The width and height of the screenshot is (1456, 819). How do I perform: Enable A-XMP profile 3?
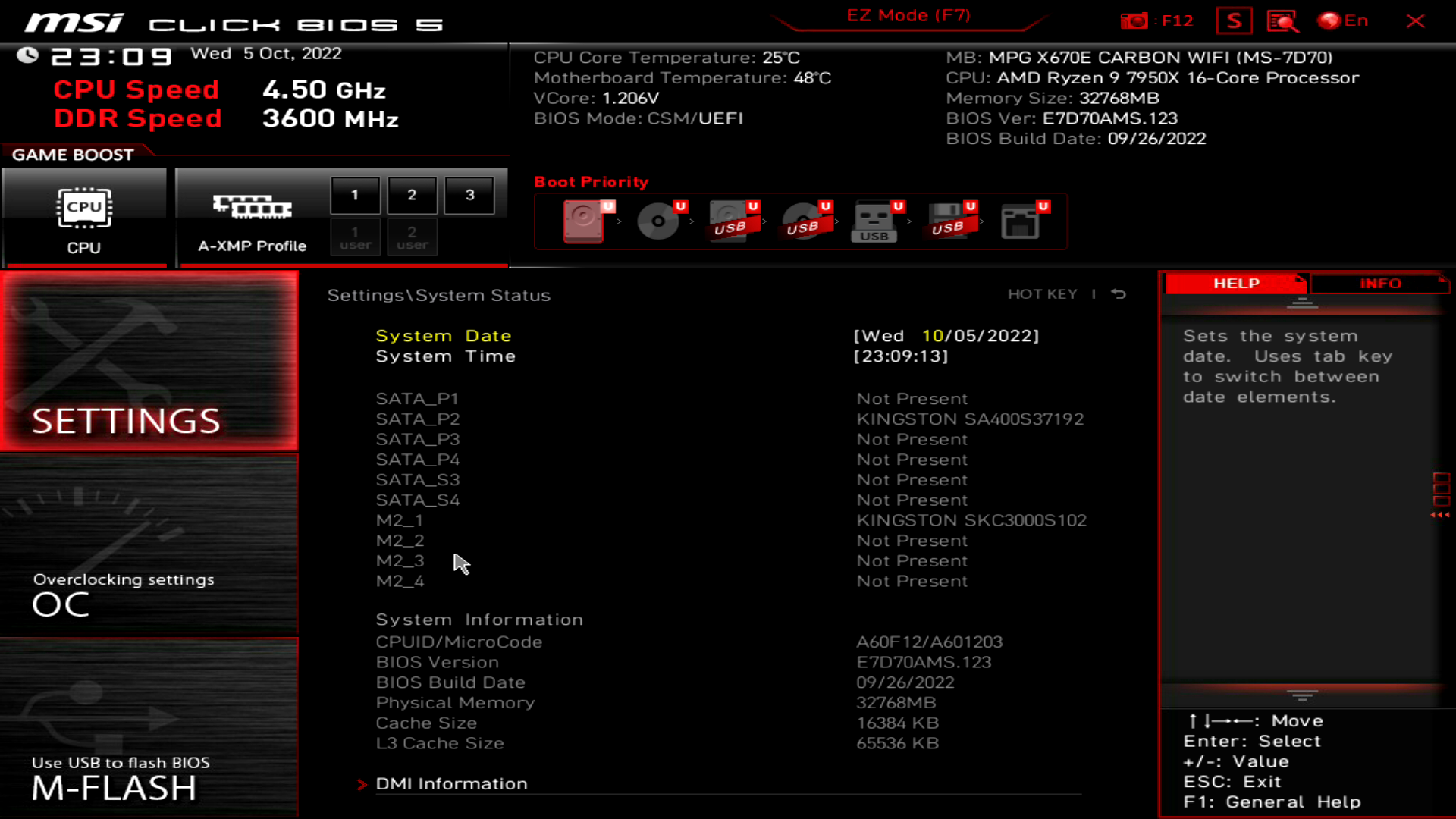469,195
